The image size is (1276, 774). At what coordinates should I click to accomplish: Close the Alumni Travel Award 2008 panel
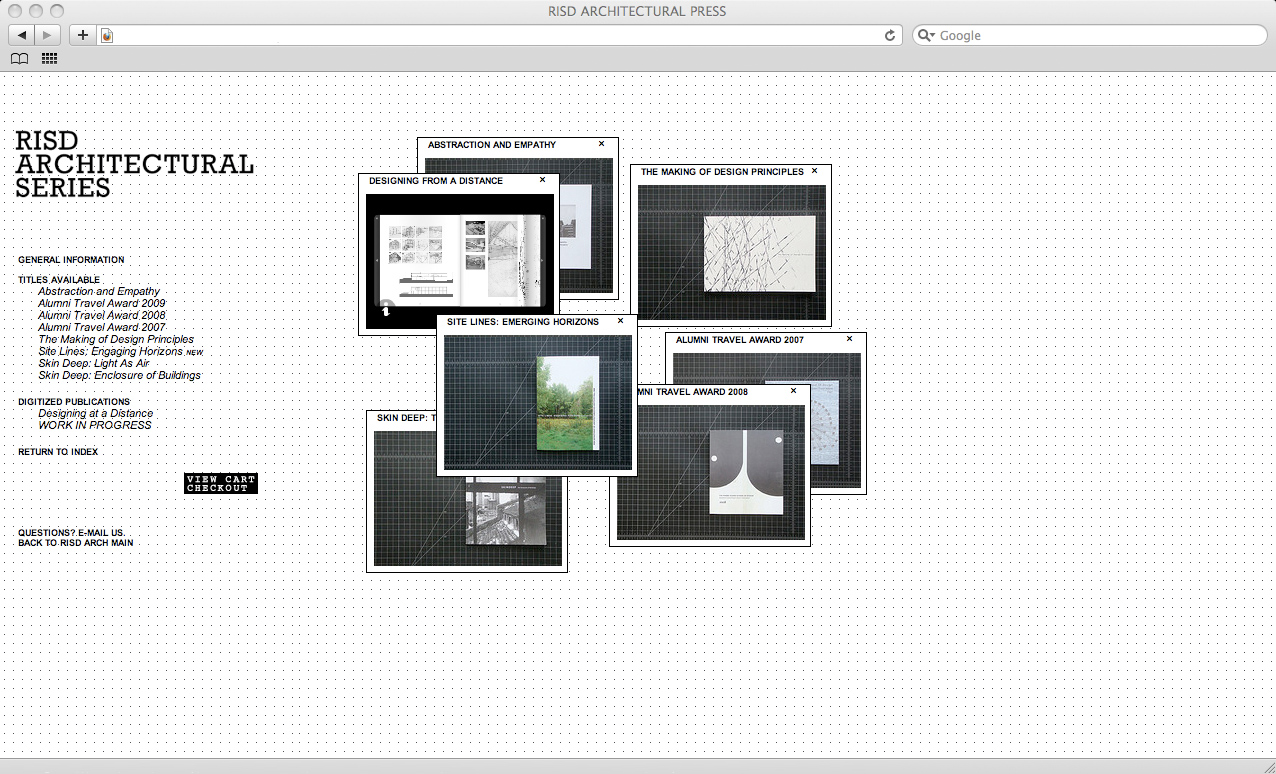[x=793, y=391]
